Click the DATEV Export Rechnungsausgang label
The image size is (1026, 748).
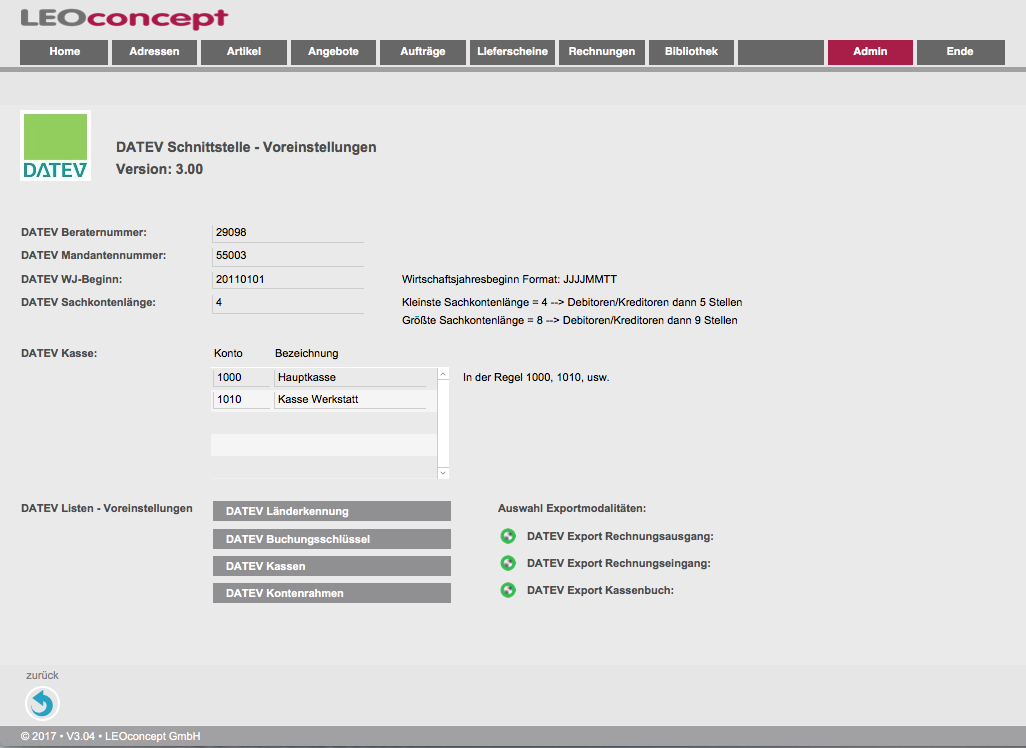pos(620,537)
